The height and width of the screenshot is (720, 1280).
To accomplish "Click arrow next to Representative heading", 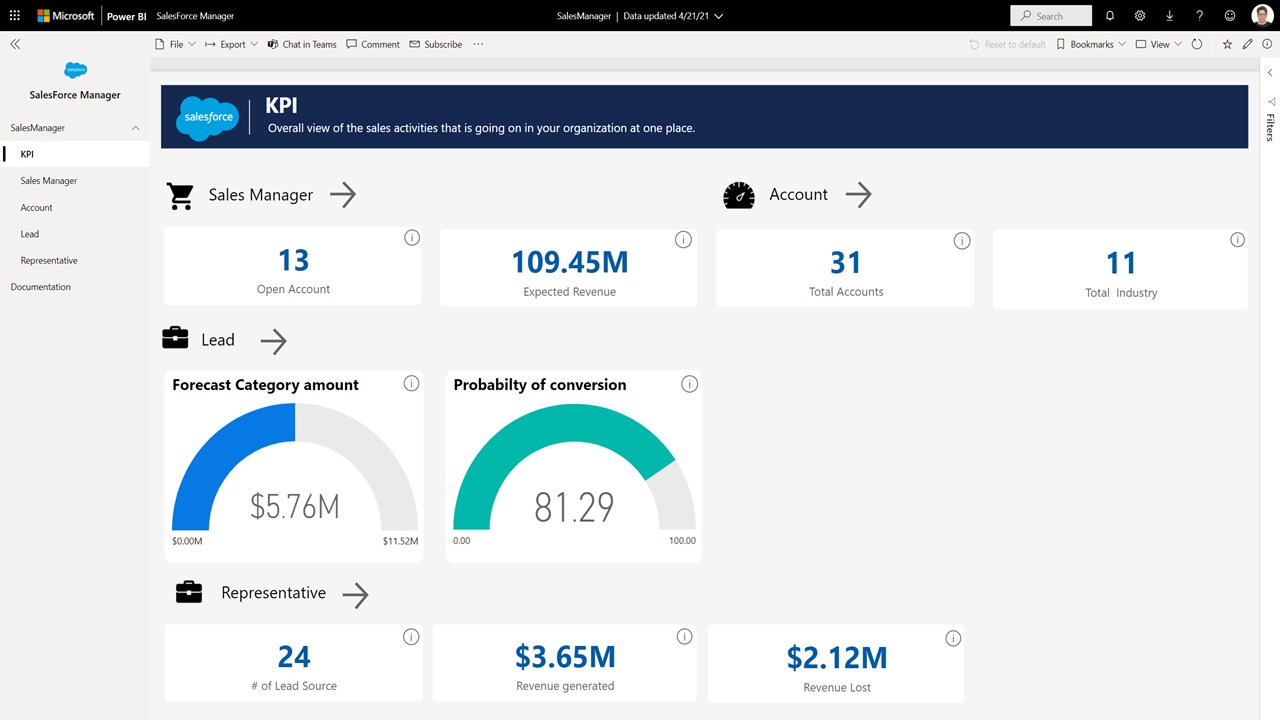I will (x=355, y=595).
